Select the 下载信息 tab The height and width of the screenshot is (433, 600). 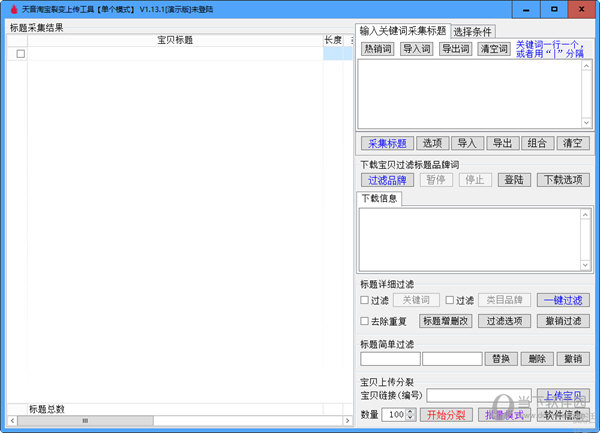pos(382,197)
